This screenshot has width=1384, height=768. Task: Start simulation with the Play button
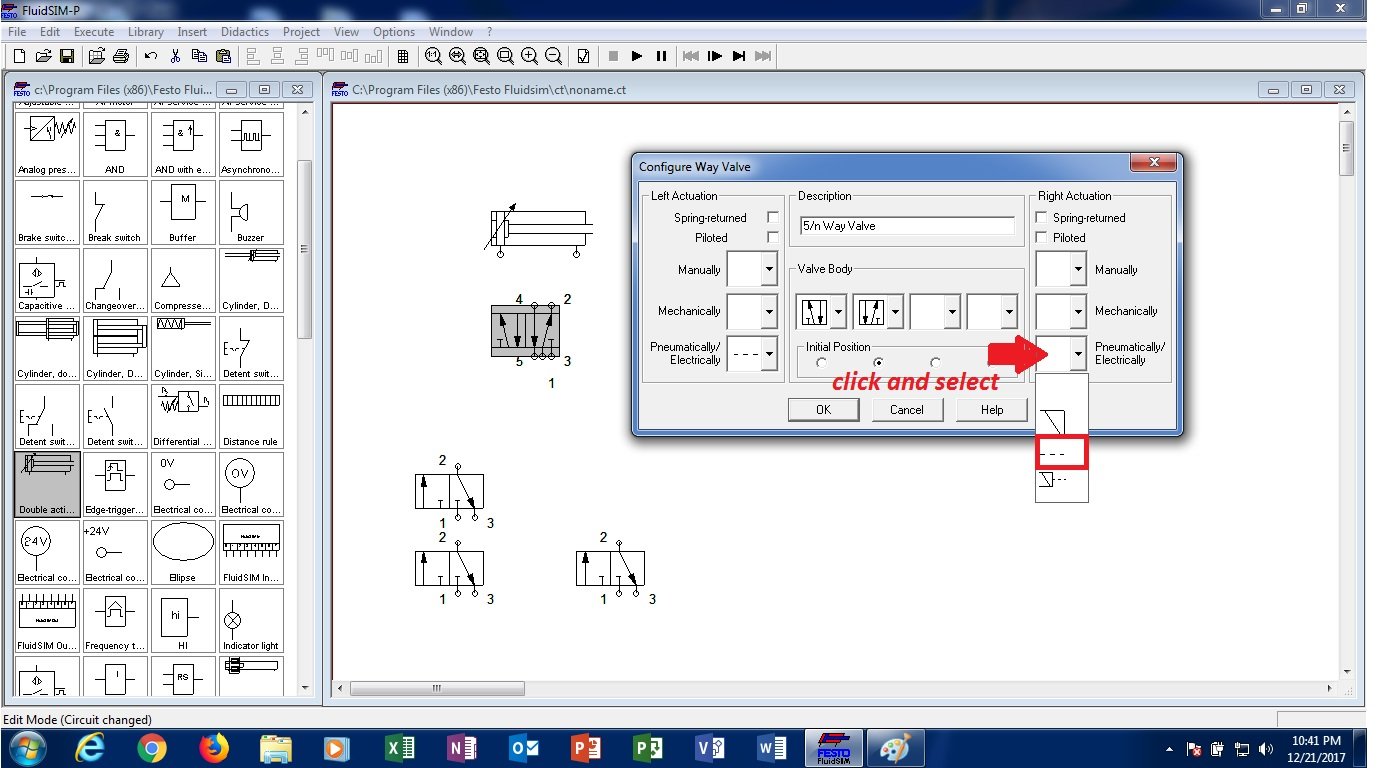click(637, 56)
